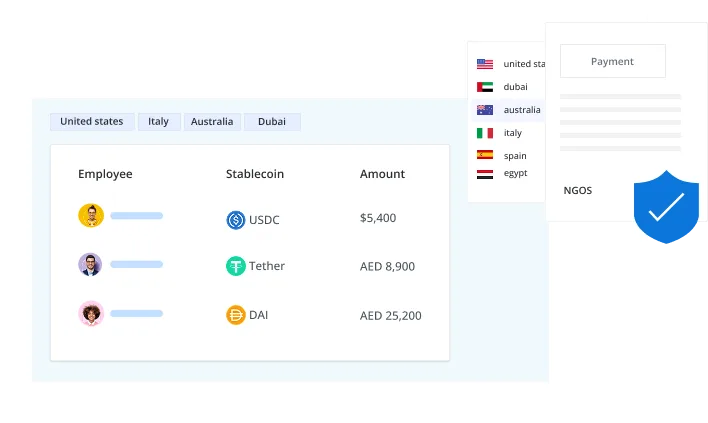Click the name placeholder bar in Tether row
708x423 pixels.
pos(137,265)
